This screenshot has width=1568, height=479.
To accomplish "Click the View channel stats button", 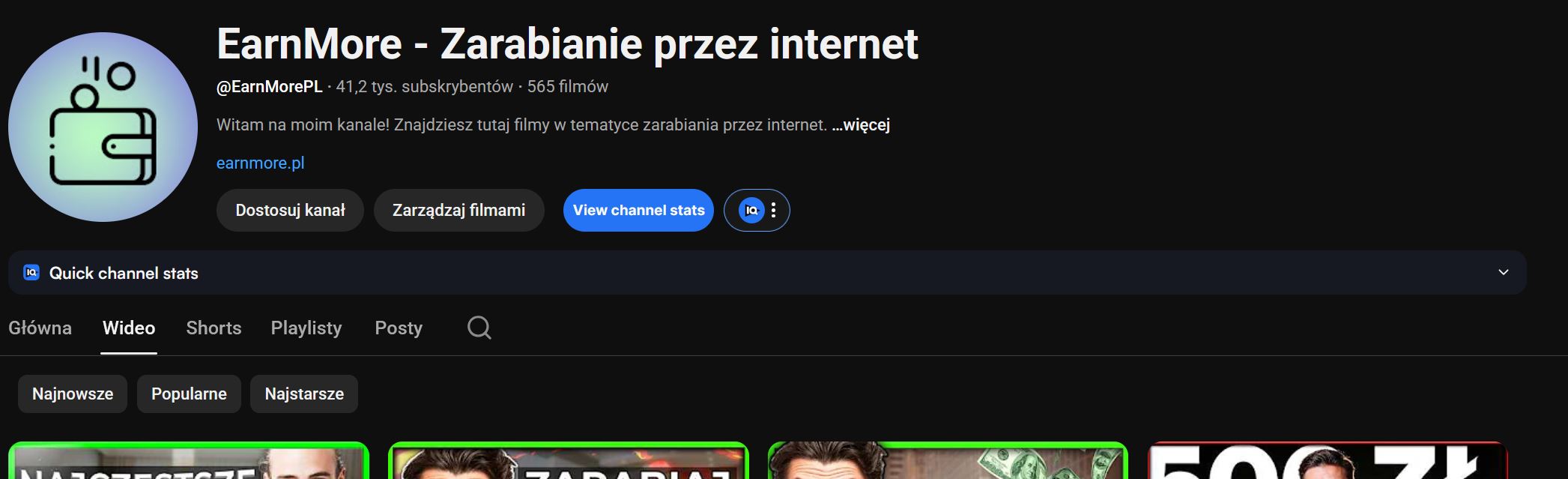I will point(638,211).
